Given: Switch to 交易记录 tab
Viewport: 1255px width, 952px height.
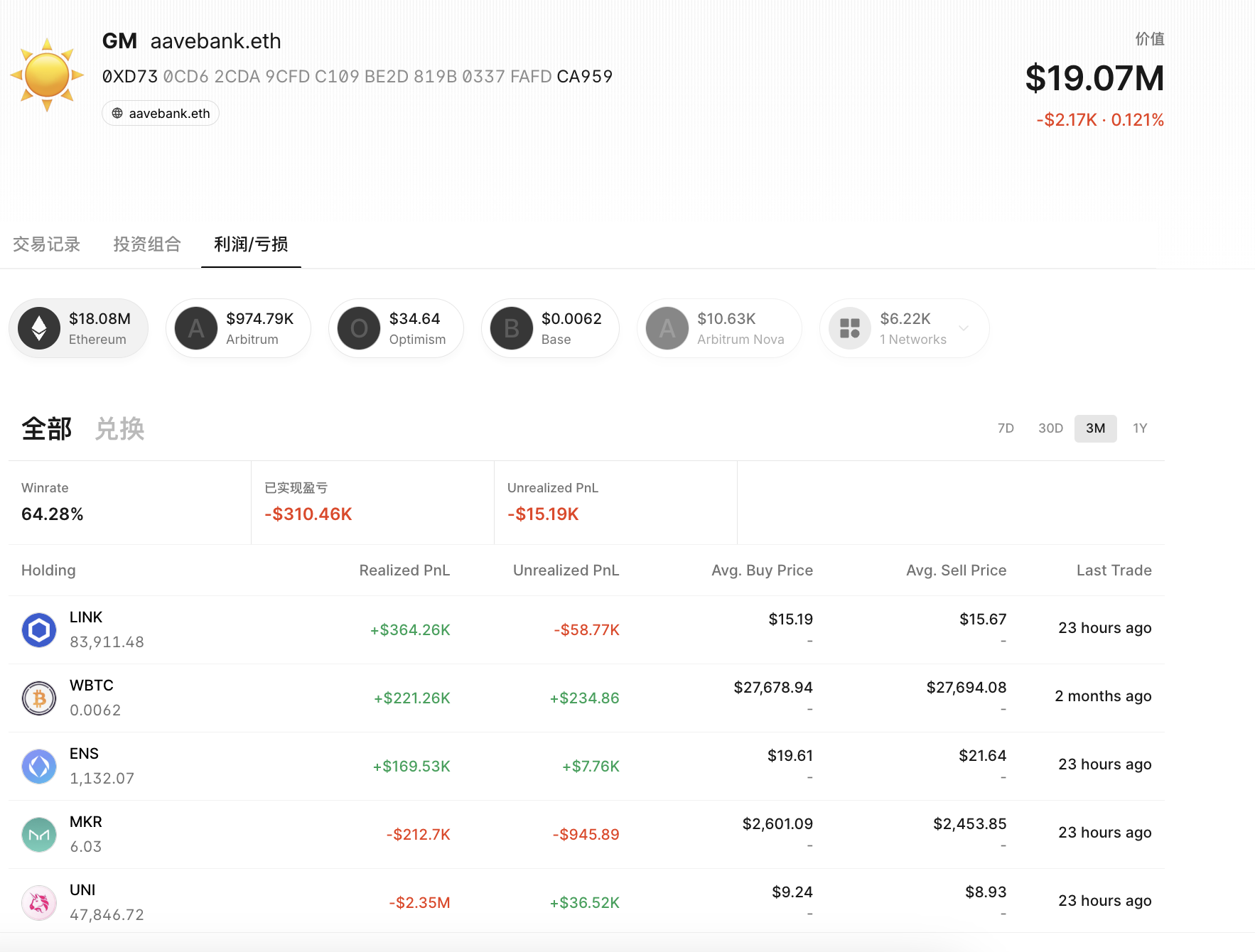Looking at the screenshot, I should pyautogui.click(x=47, y=244).
